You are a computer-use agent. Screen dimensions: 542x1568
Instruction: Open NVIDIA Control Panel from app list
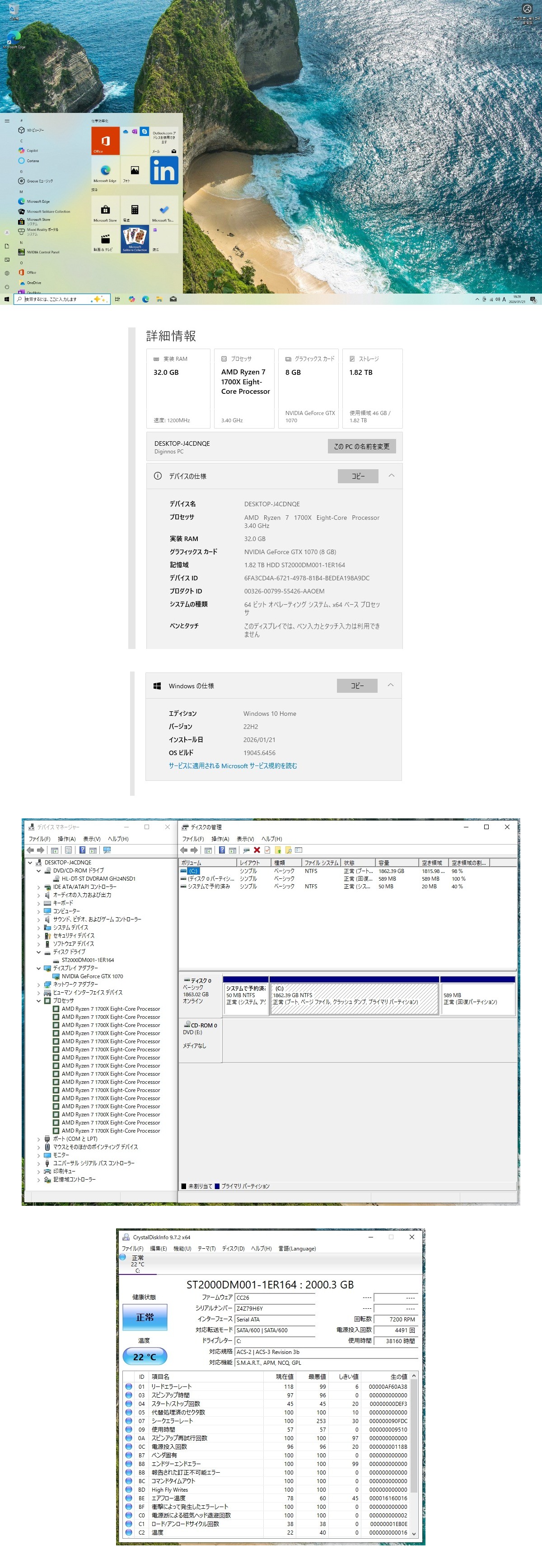pyautogui.click(x=42, y=252)
